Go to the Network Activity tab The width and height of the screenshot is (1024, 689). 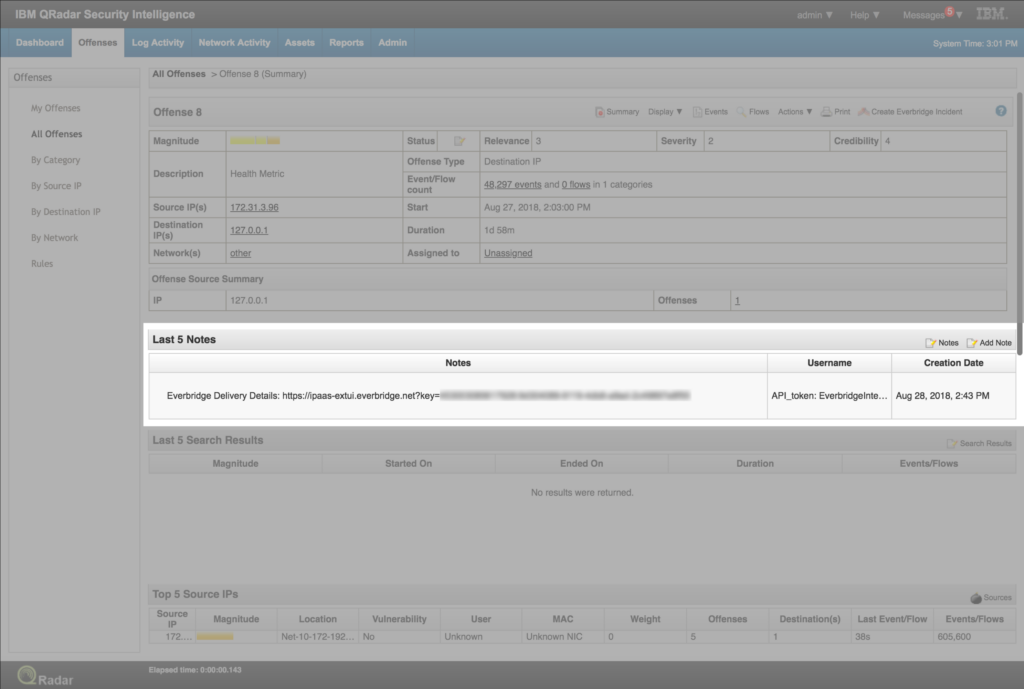pyautogui.click(x=234, y=42)
